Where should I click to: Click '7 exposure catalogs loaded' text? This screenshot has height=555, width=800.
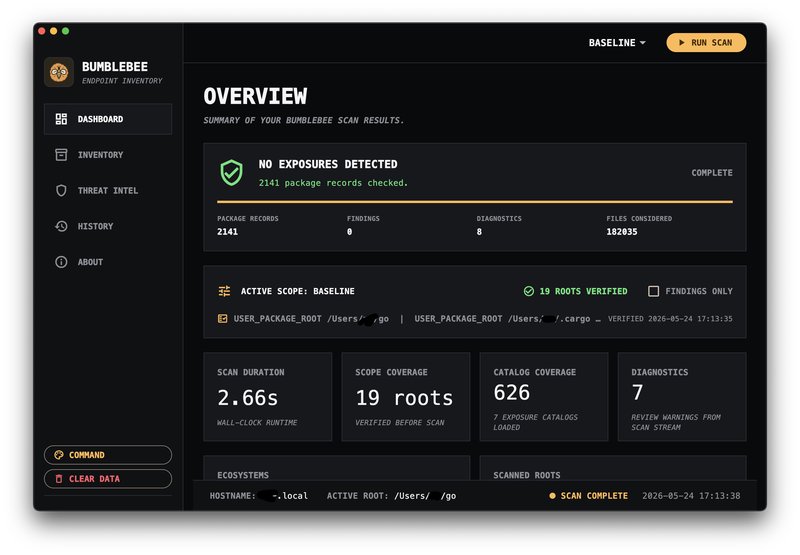(535, 422)
